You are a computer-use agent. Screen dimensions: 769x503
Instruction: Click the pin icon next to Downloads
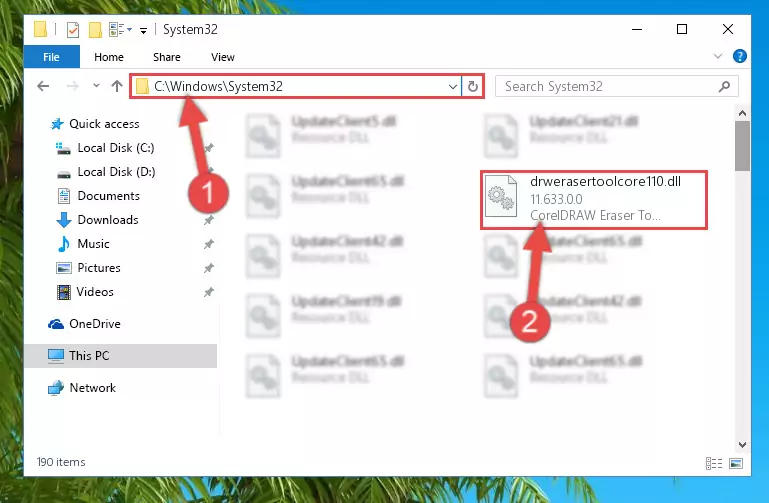(209, 220)
